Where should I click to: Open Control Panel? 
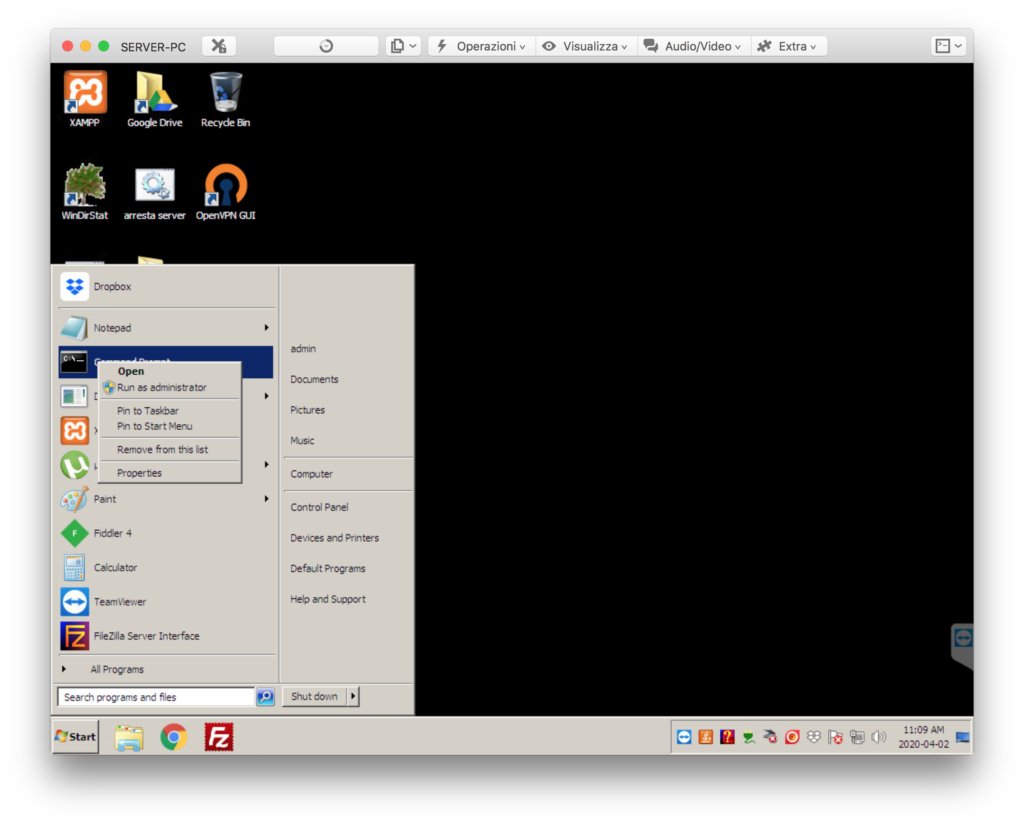pyautogui.click(x=319, y=508)
